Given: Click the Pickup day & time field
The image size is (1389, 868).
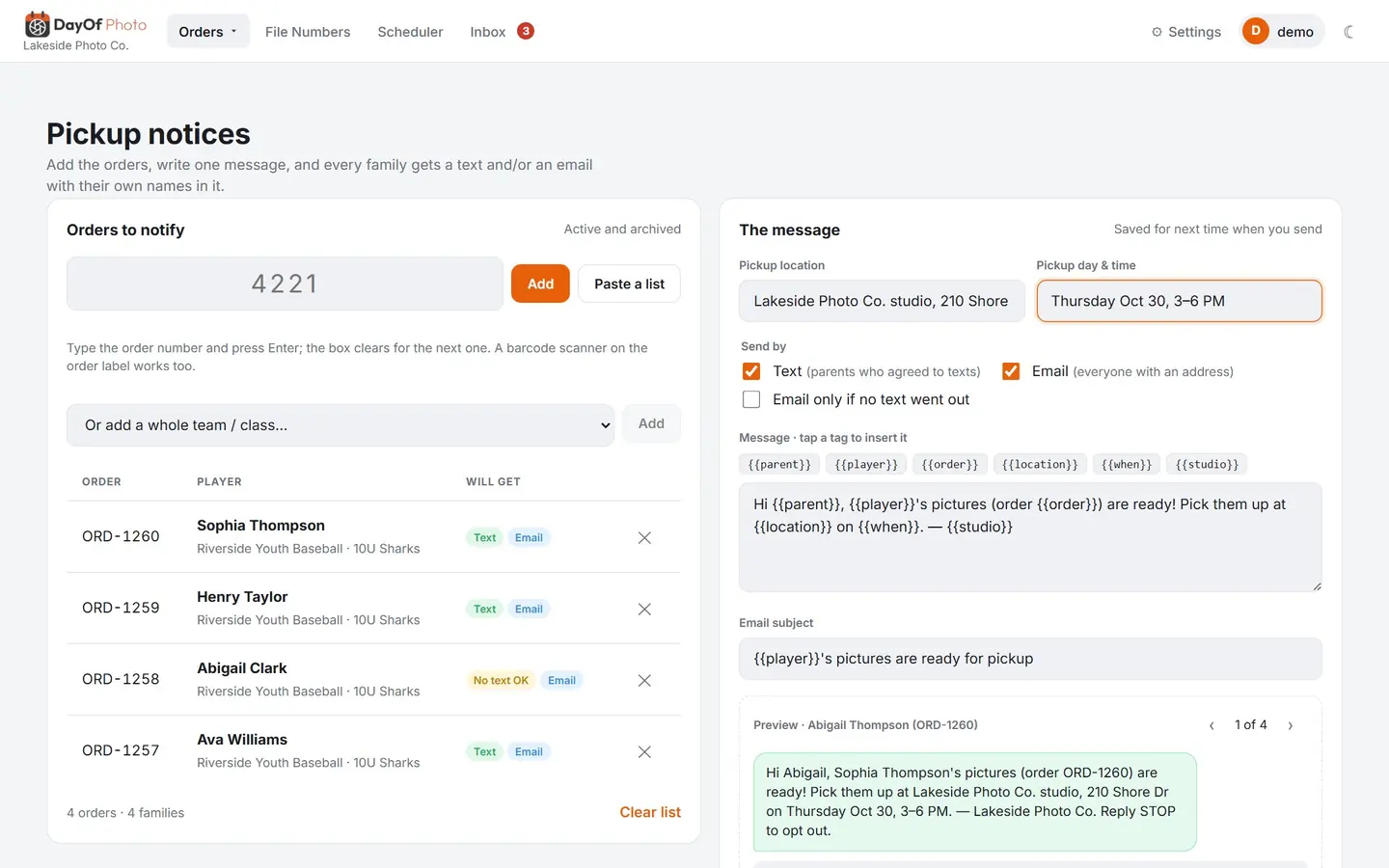Looking at the screenshot, I should tap(1179, 301).
